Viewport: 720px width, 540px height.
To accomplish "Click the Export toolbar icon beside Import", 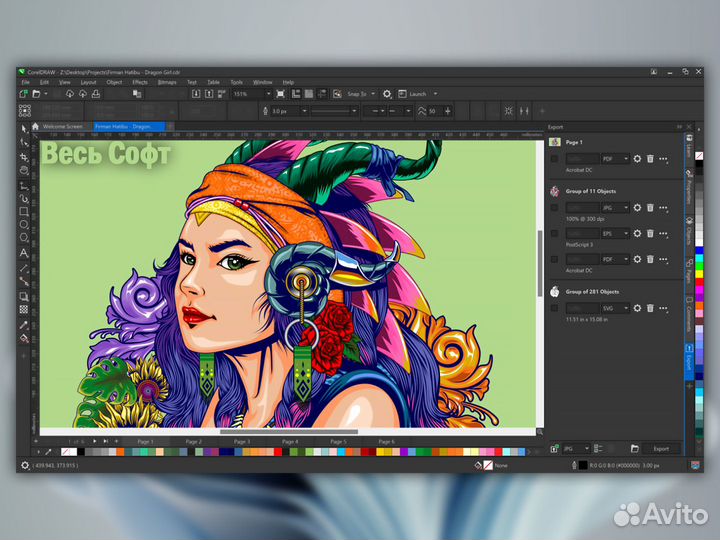I will [209, 94].
